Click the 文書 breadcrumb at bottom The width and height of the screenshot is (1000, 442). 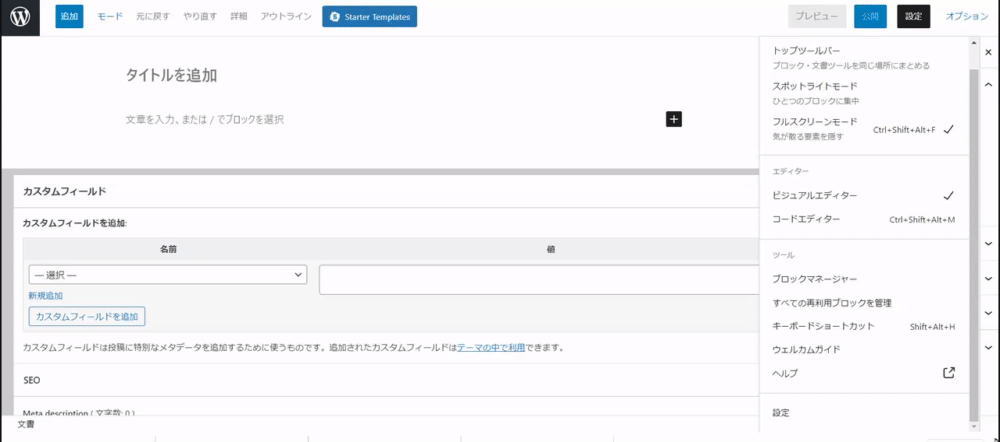[26, 424]
